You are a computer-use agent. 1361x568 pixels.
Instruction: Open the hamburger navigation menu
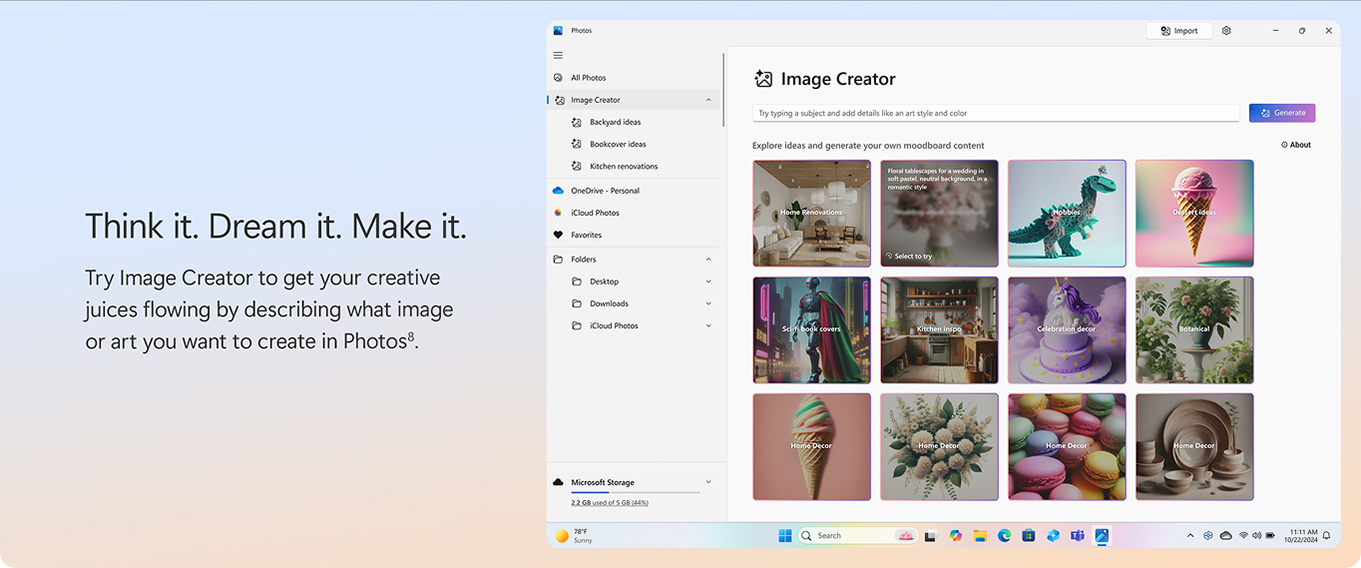point(558,55)
